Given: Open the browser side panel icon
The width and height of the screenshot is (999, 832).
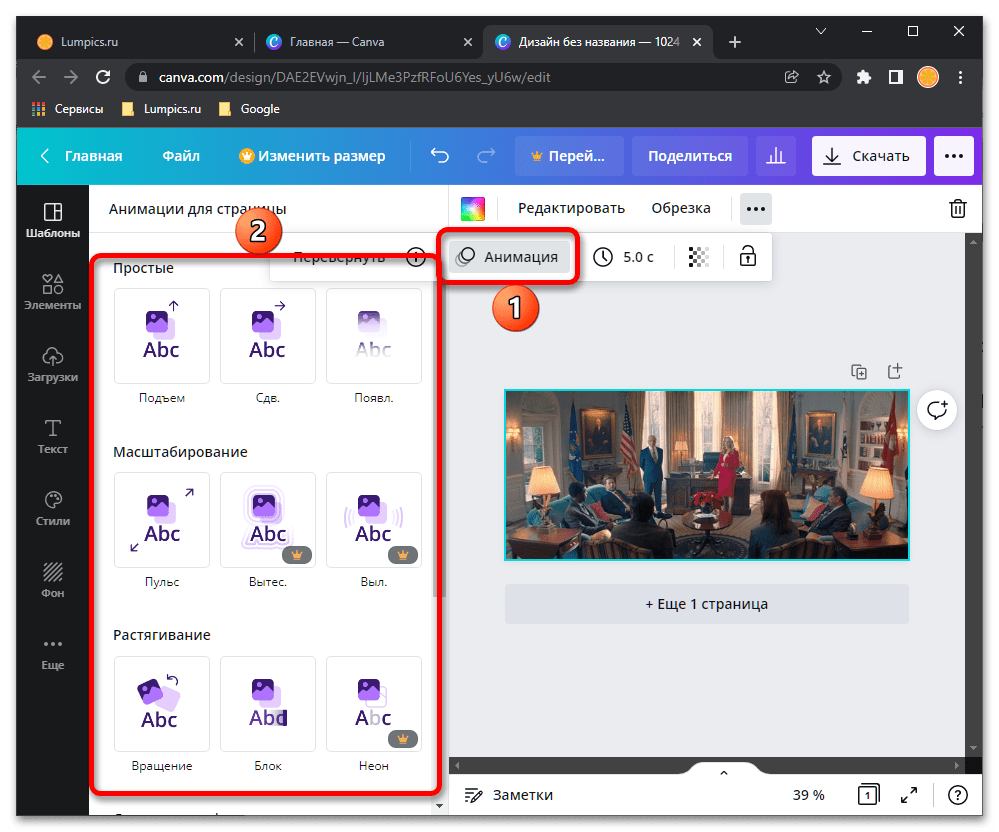Looking at the screenshot, I should coord(896,77).
